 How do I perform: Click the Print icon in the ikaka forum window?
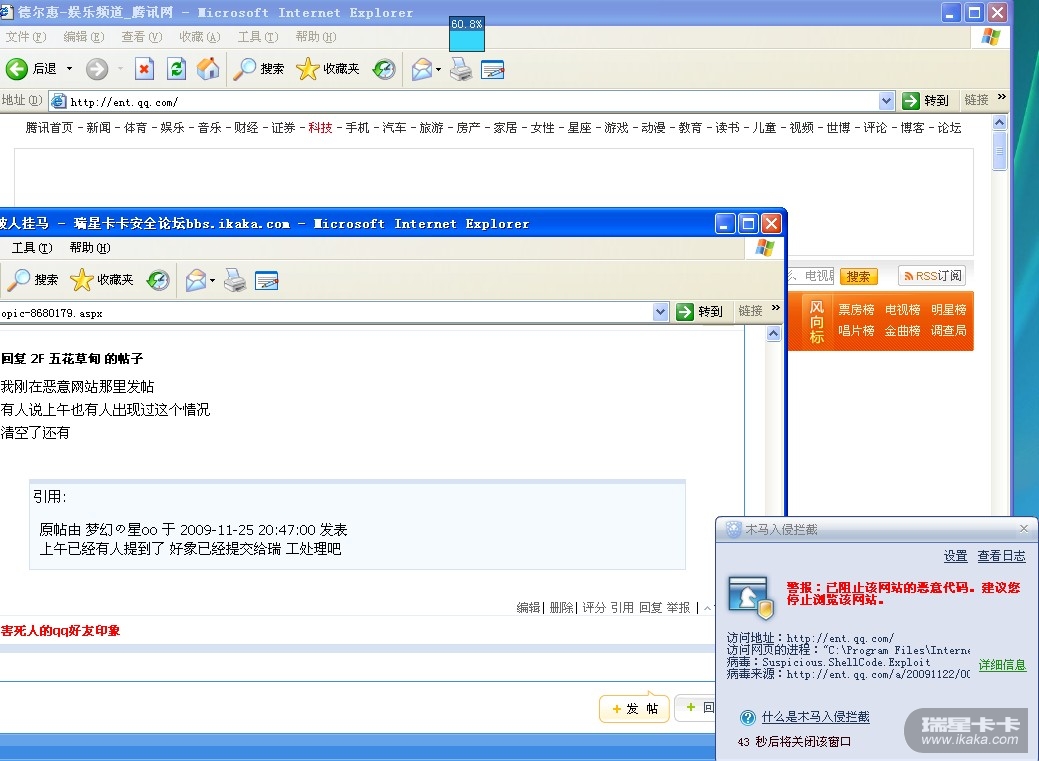tap(235, 280)
